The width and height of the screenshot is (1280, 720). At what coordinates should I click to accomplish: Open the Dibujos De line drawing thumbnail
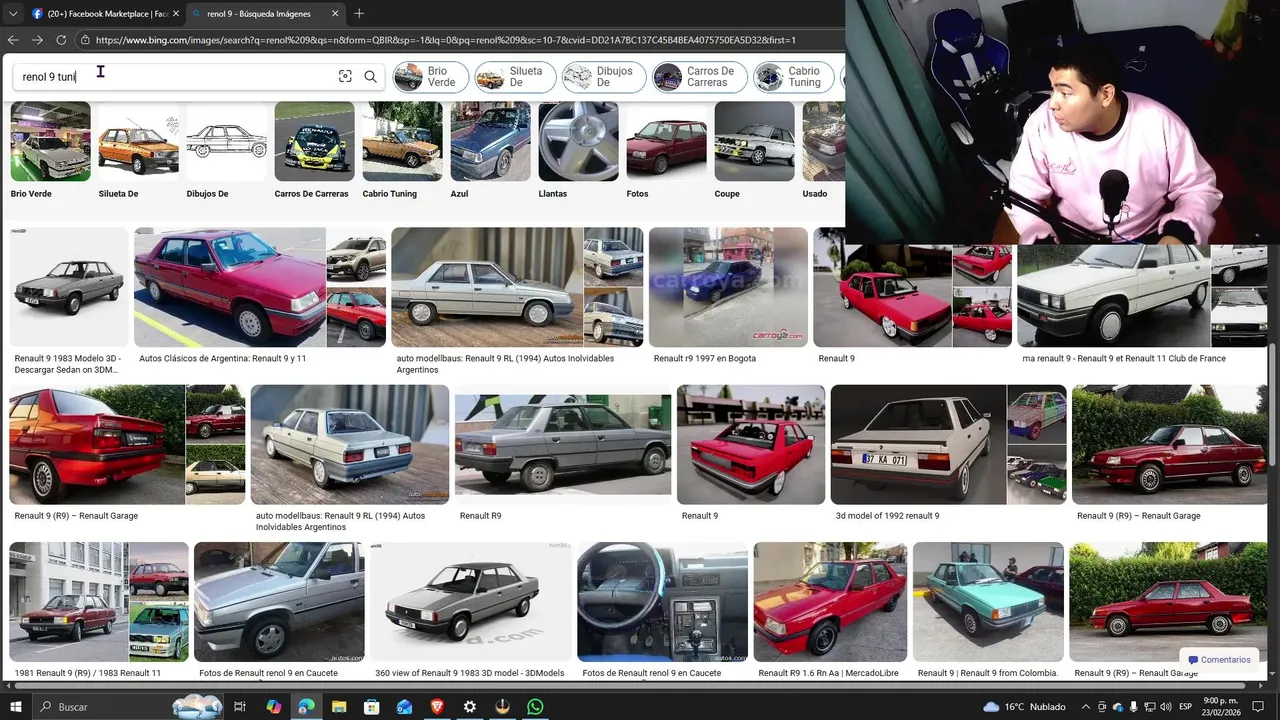(x=226, y=141)
